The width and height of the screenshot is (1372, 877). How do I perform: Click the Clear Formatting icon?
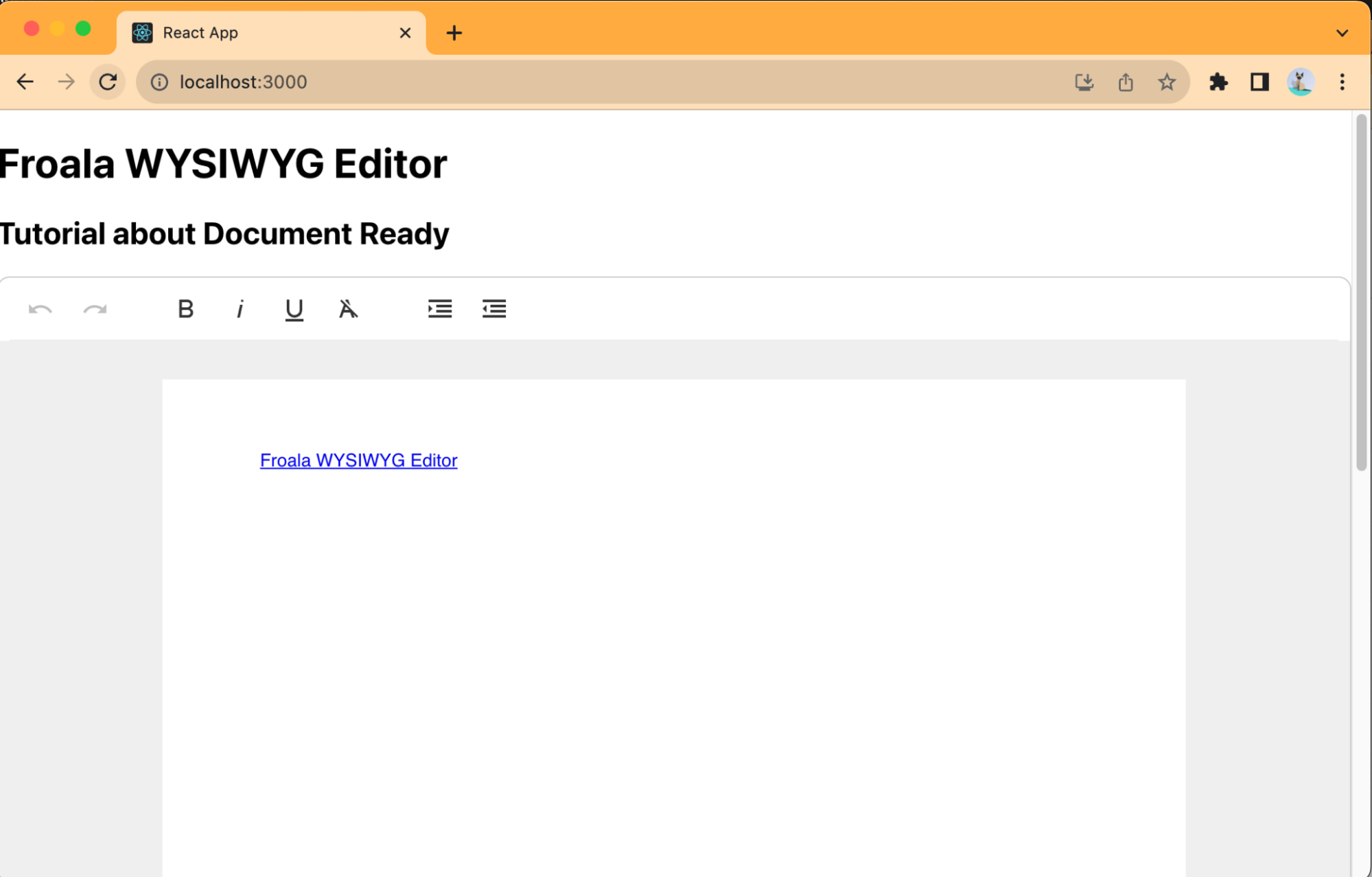click(x=348, y=309)
